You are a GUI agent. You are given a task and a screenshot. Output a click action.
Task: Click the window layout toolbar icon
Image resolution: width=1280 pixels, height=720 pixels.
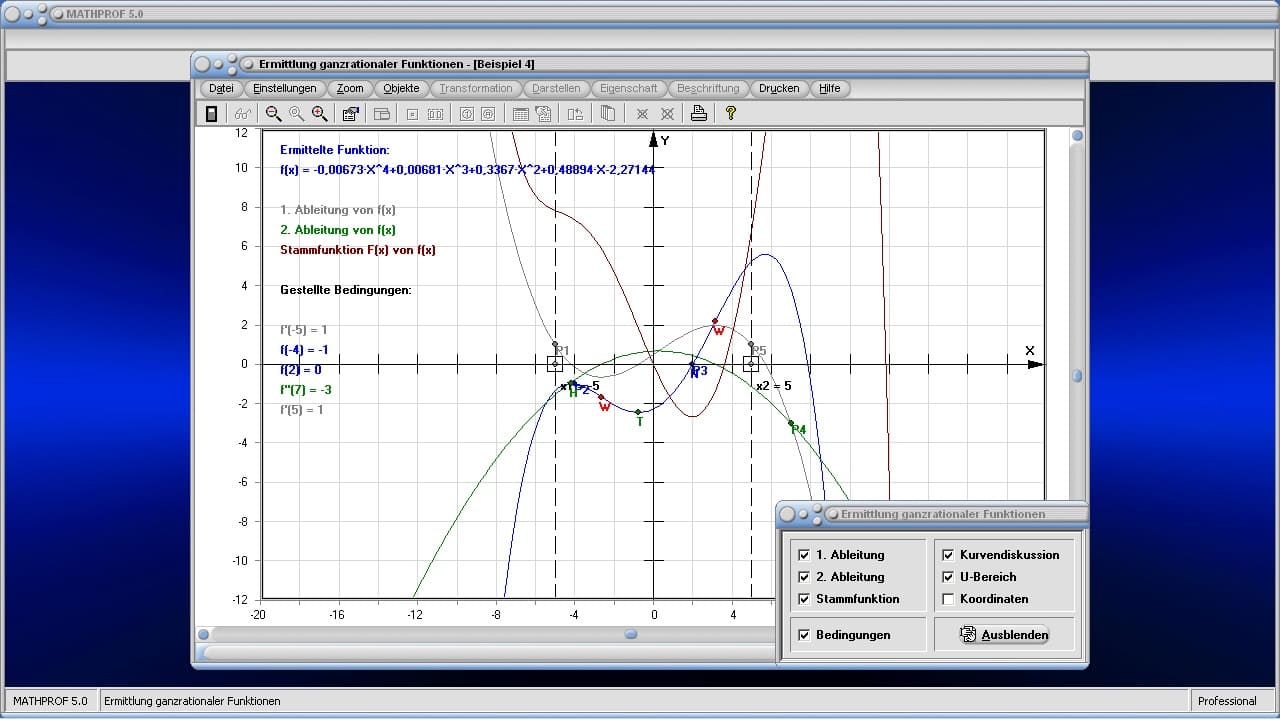(x=381, y=114)
